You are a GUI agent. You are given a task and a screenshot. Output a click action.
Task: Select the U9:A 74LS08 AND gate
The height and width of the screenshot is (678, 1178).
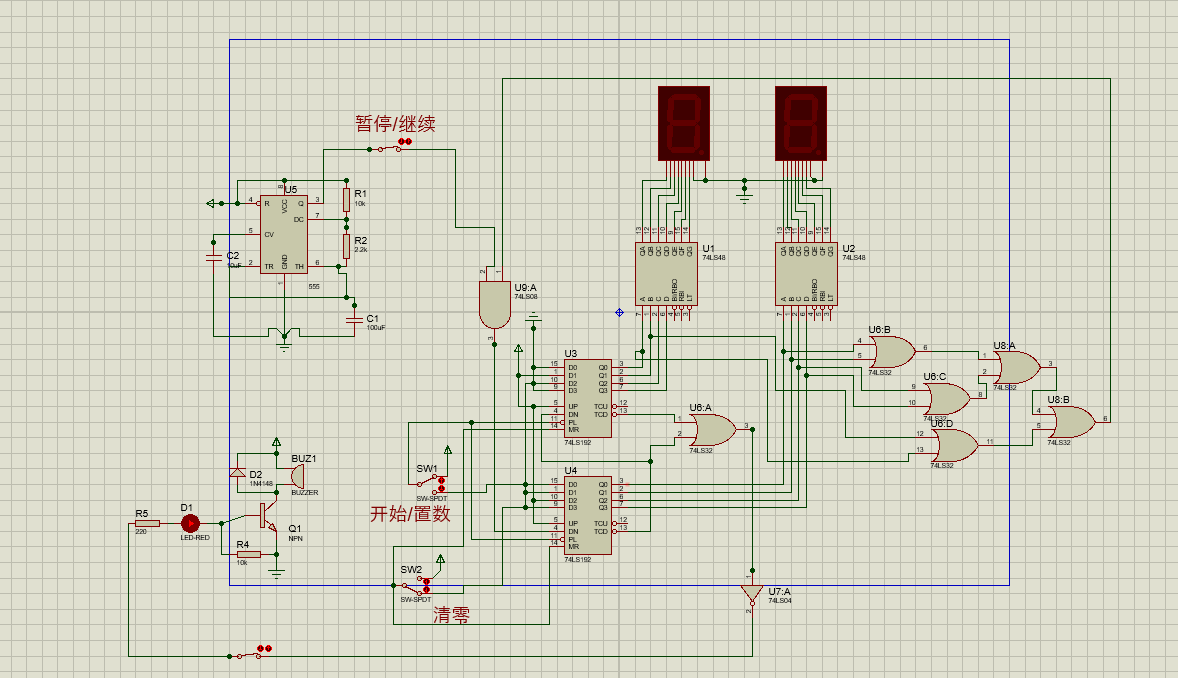click(494, 304)
